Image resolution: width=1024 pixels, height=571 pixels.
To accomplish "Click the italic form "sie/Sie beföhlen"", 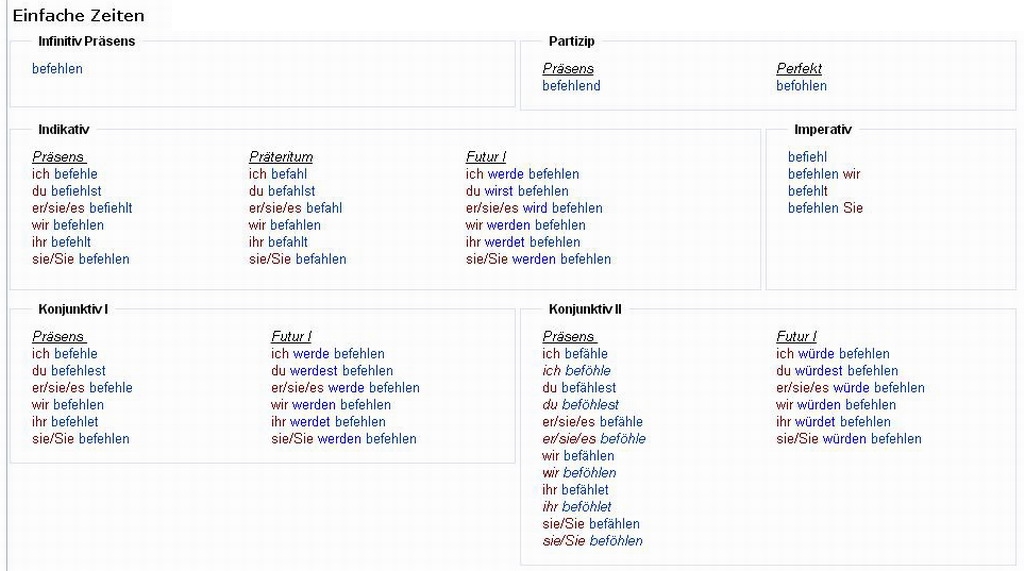I will 592,541.
